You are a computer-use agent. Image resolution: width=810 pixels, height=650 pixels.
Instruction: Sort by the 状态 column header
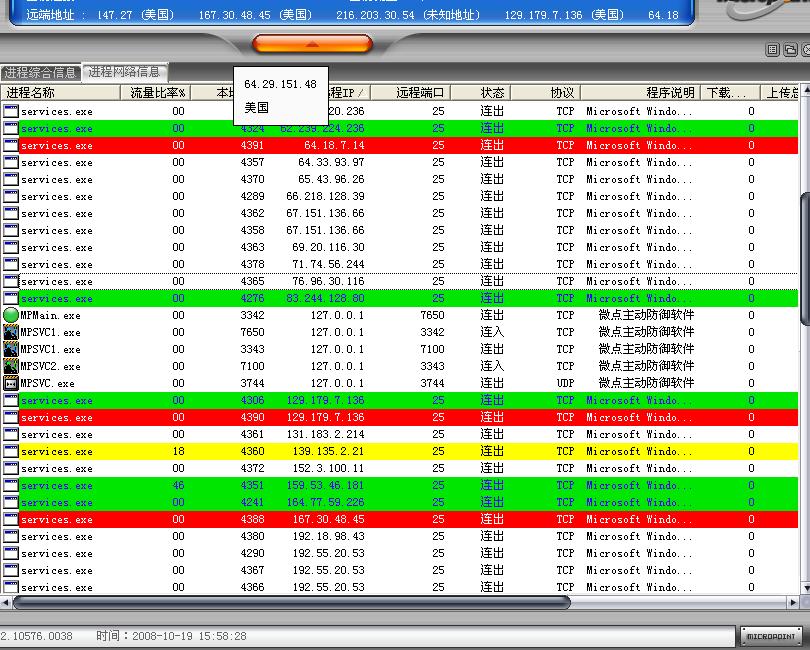pos(481,92)
